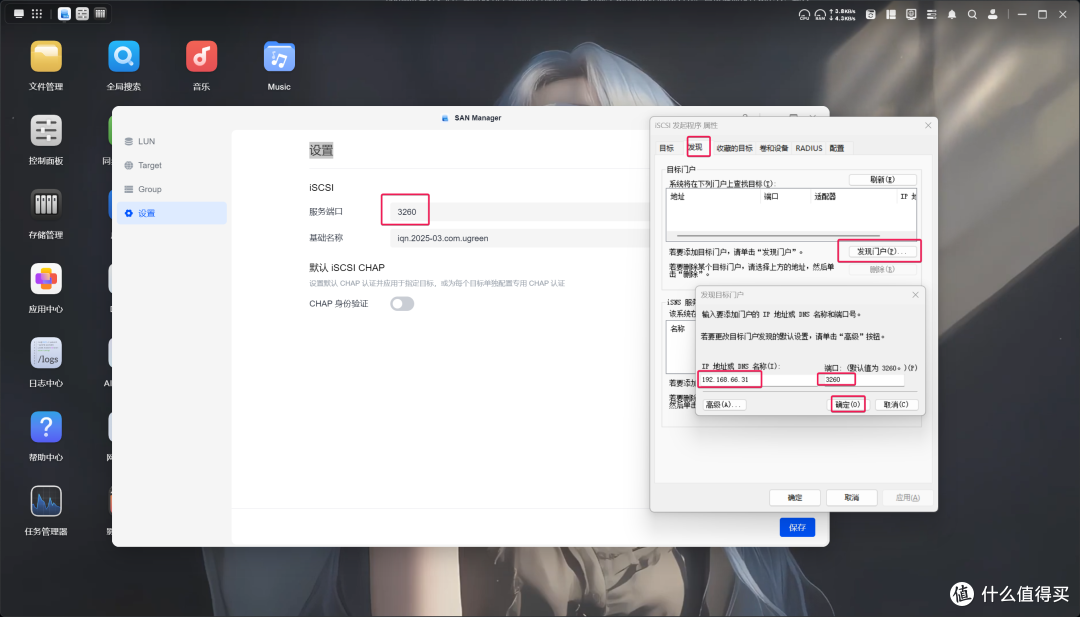
Task: Open the 存储管理 storage manager icon
Action: (46, 205)
